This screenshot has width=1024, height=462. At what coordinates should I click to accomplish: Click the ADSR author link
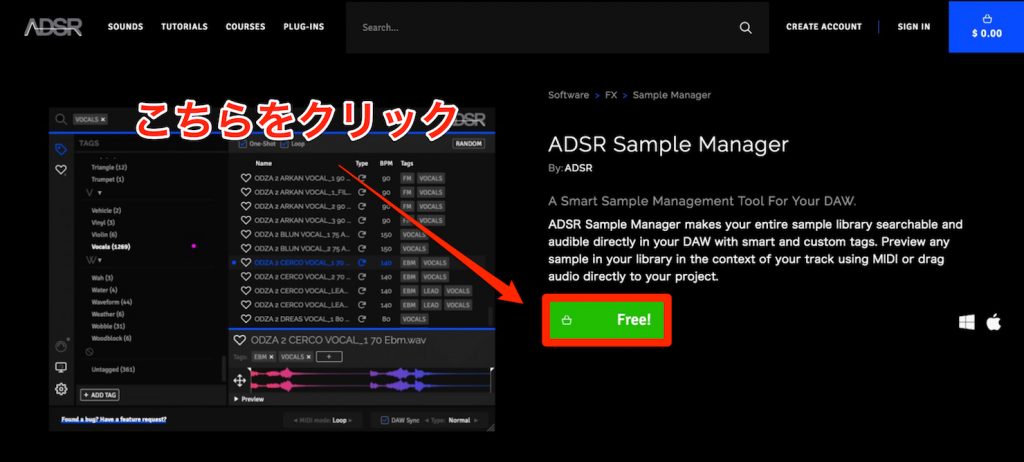pos(579,168)
